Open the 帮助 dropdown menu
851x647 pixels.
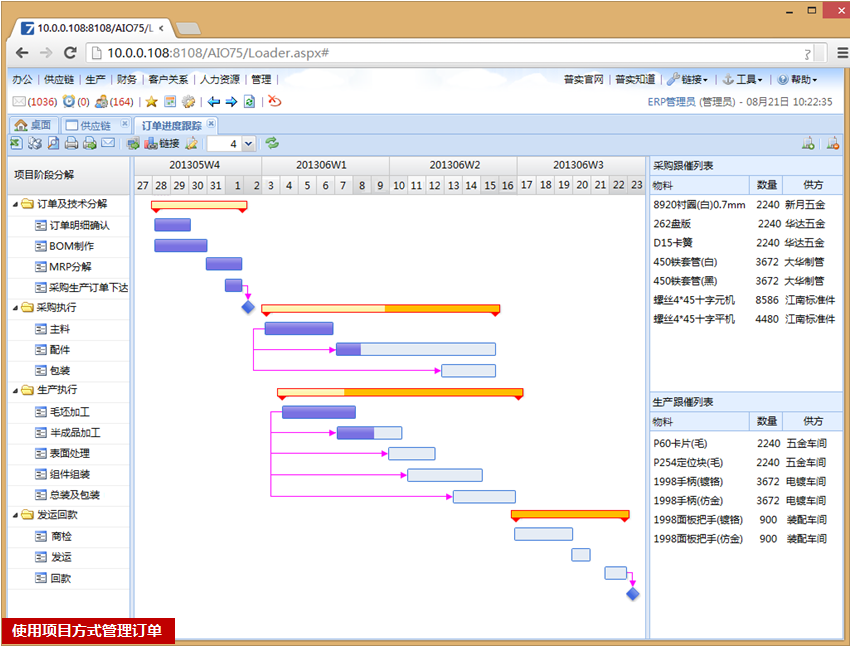pos(797,80)
